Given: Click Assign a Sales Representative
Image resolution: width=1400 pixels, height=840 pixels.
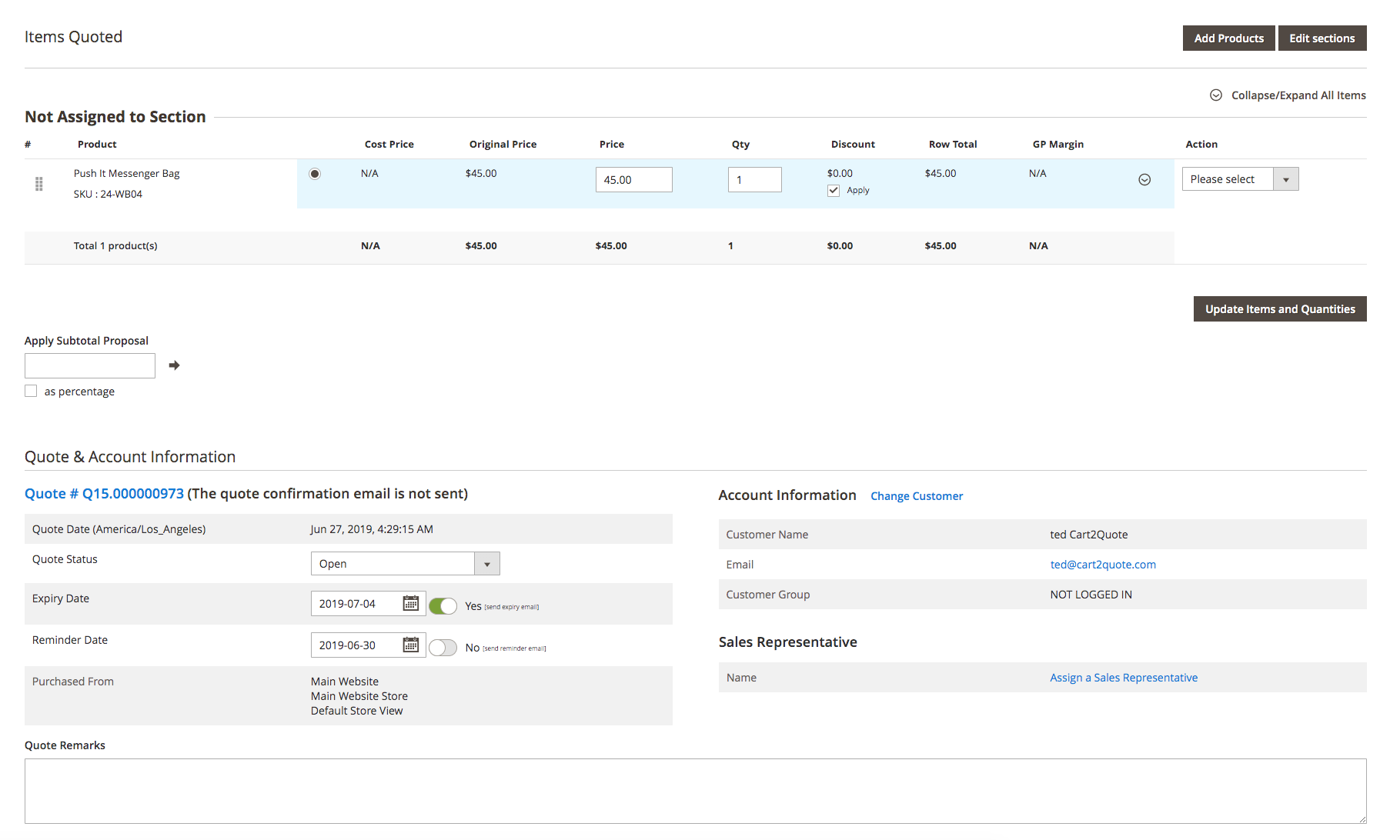Looking at the screenshot, I should [1123, 677].
